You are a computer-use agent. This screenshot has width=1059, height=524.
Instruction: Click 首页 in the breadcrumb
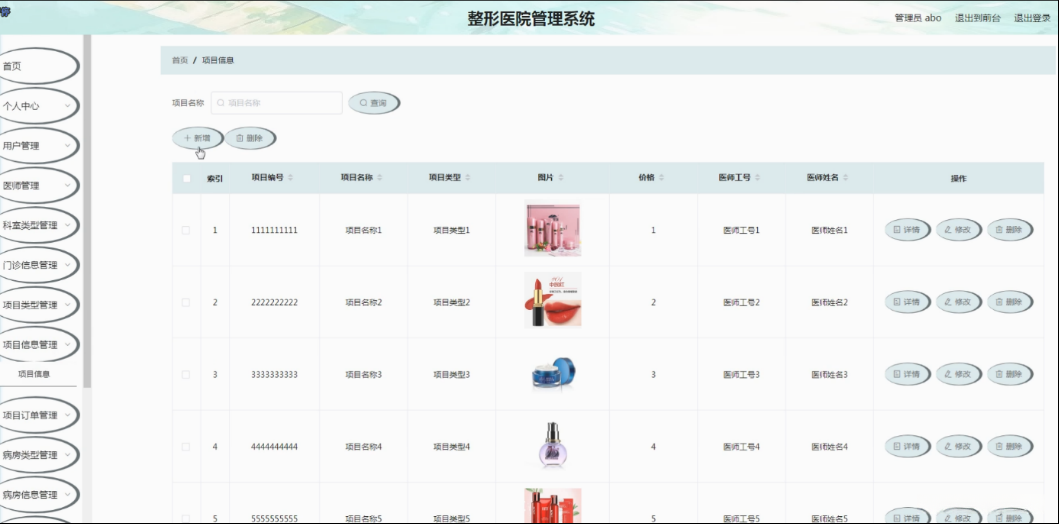click(x=180, y=60)
